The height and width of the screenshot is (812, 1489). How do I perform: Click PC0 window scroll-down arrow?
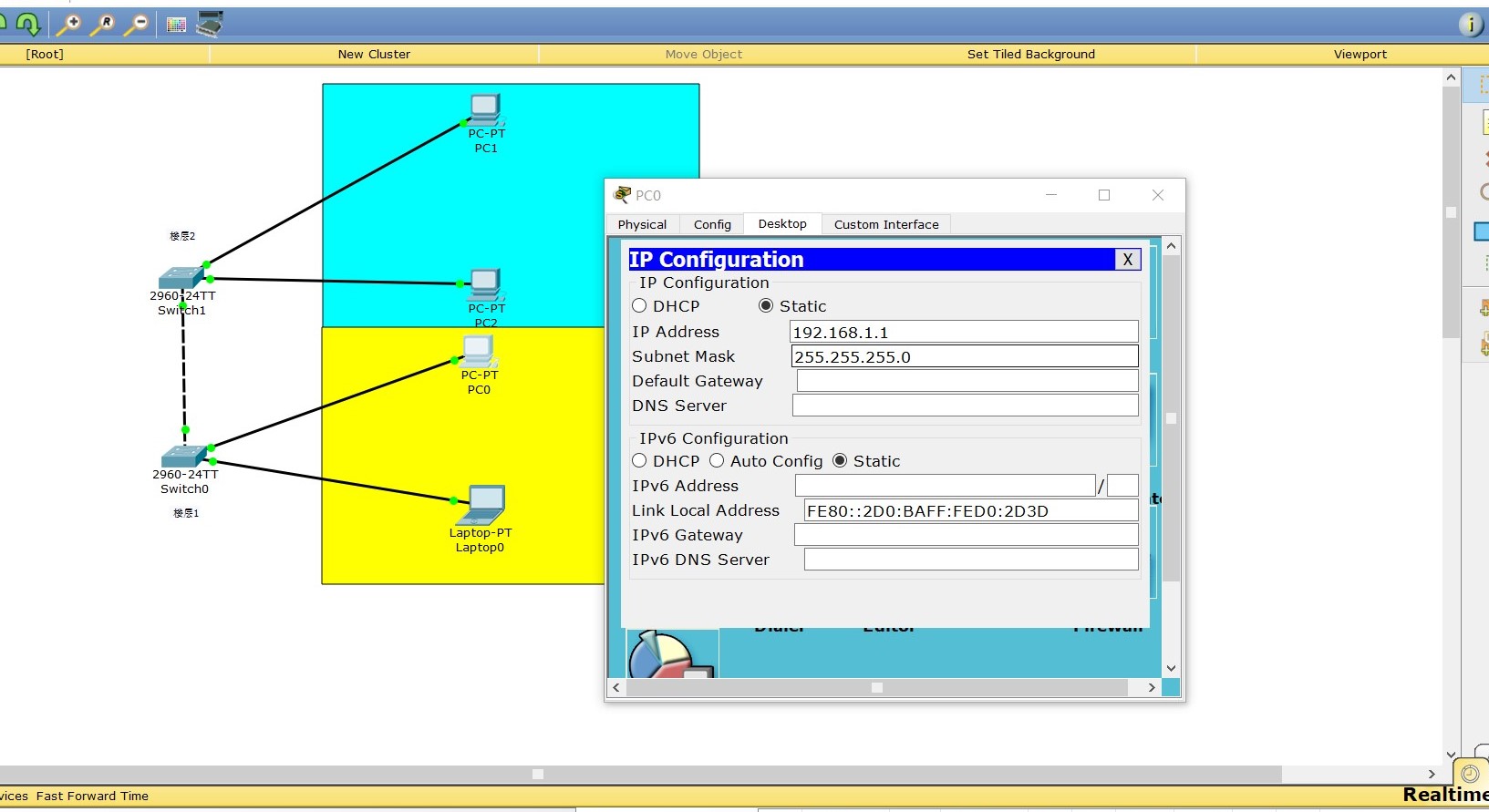click(1172, 668)
